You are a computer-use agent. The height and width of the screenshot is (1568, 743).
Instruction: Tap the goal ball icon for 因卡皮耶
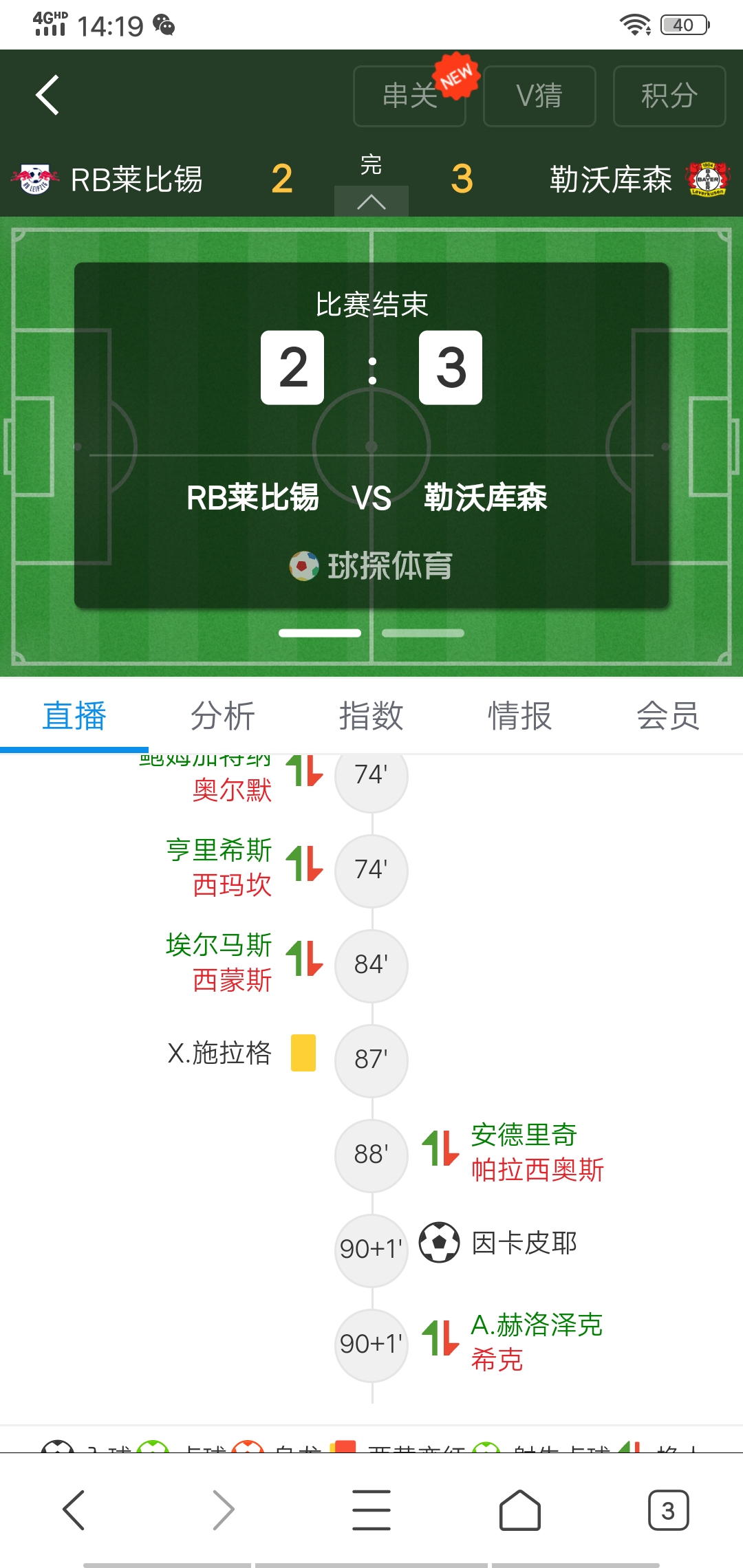[x=440, y=1242]
